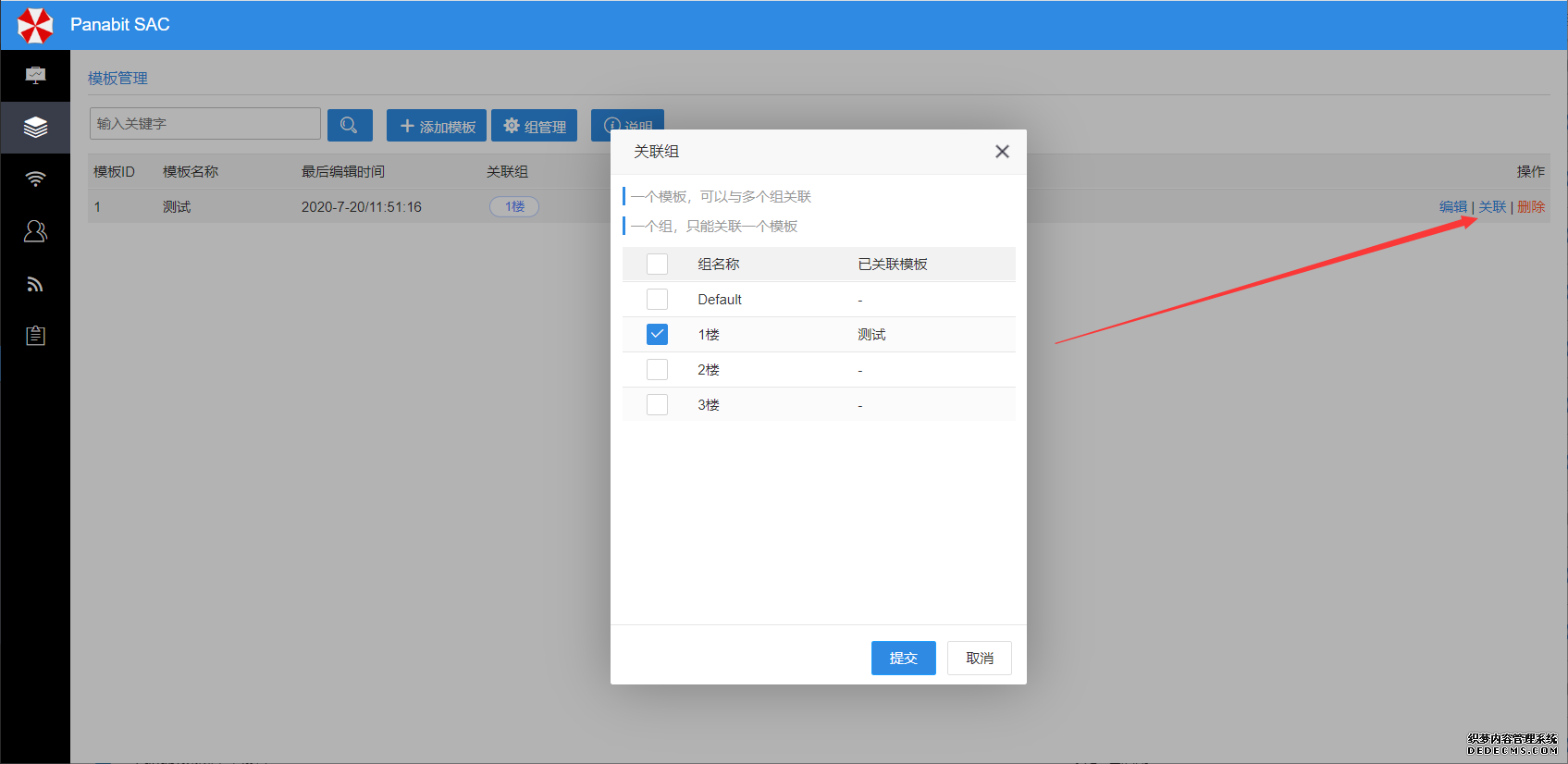Click the 编辑 edit link
The image size is (1568, 764).
coord(1453,207)
